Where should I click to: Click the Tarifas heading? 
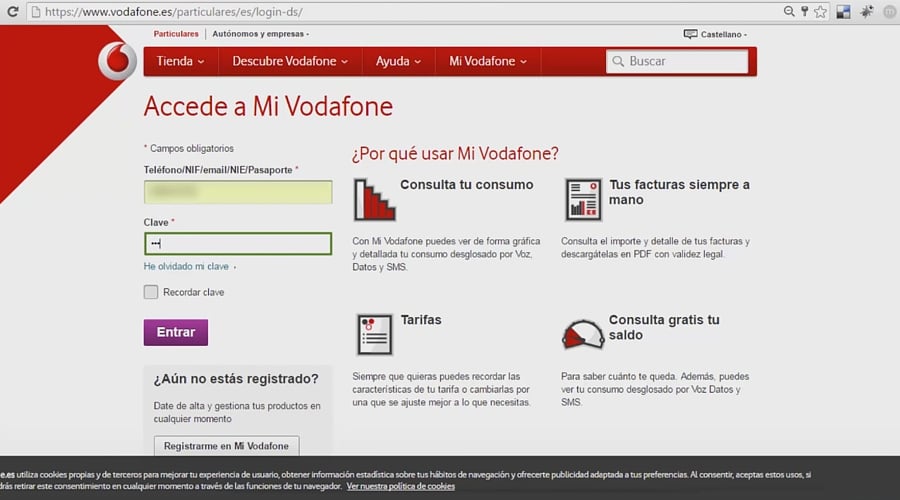(421, 320)
